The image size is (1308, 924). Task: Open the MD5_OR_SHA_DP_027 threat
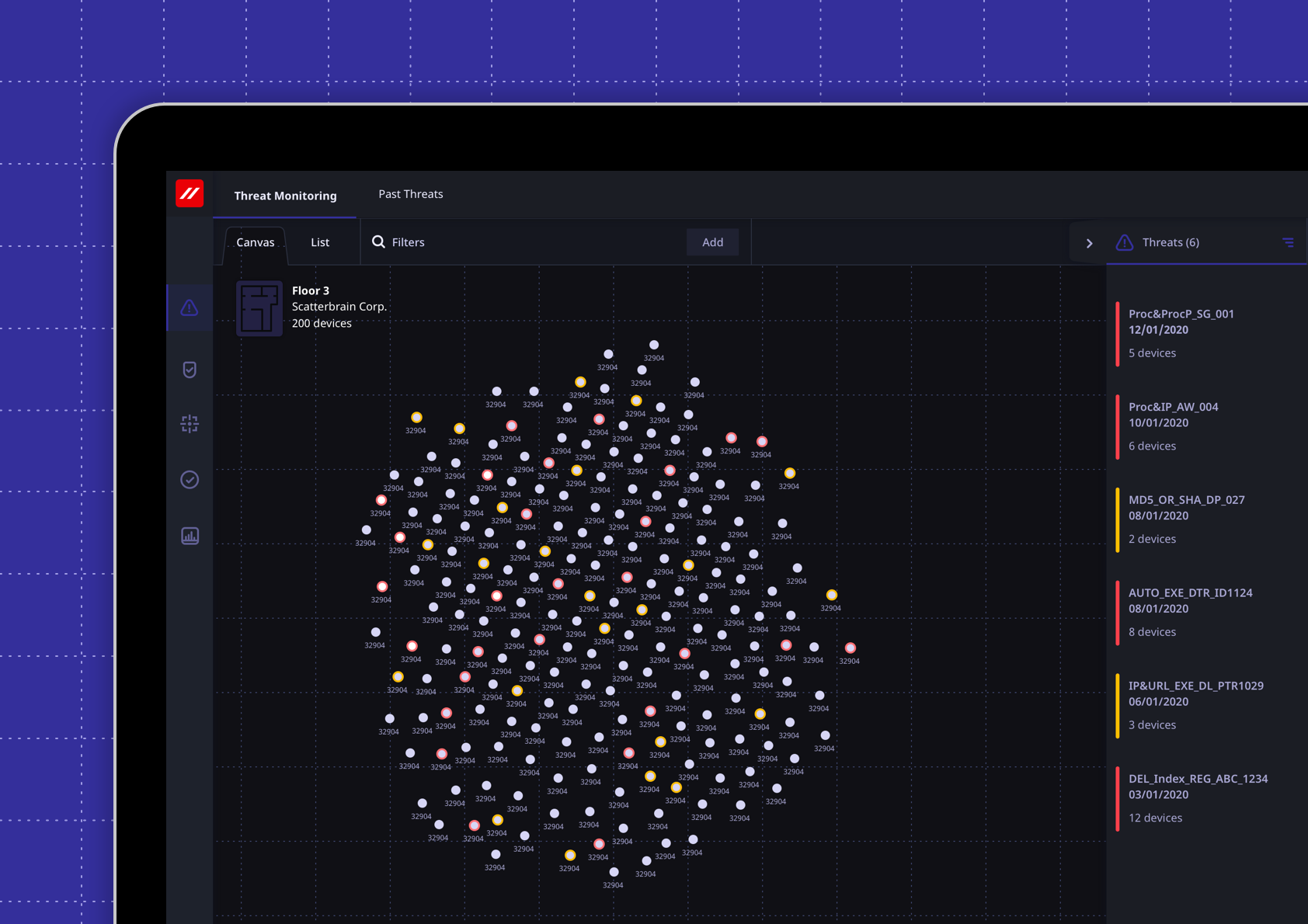pyautogui.click(x=1208, y=519)
